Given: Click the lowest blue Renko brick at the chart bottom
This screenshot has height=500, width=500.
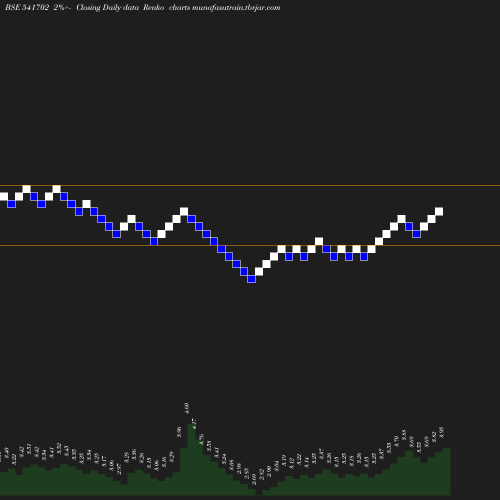Looking at the screenshot, I should coord(252,279).
